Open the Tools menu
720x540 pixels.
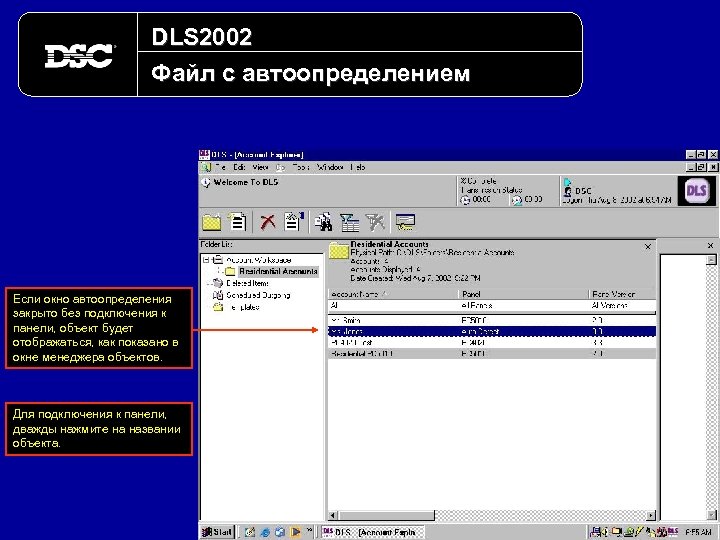click(301, 167)
